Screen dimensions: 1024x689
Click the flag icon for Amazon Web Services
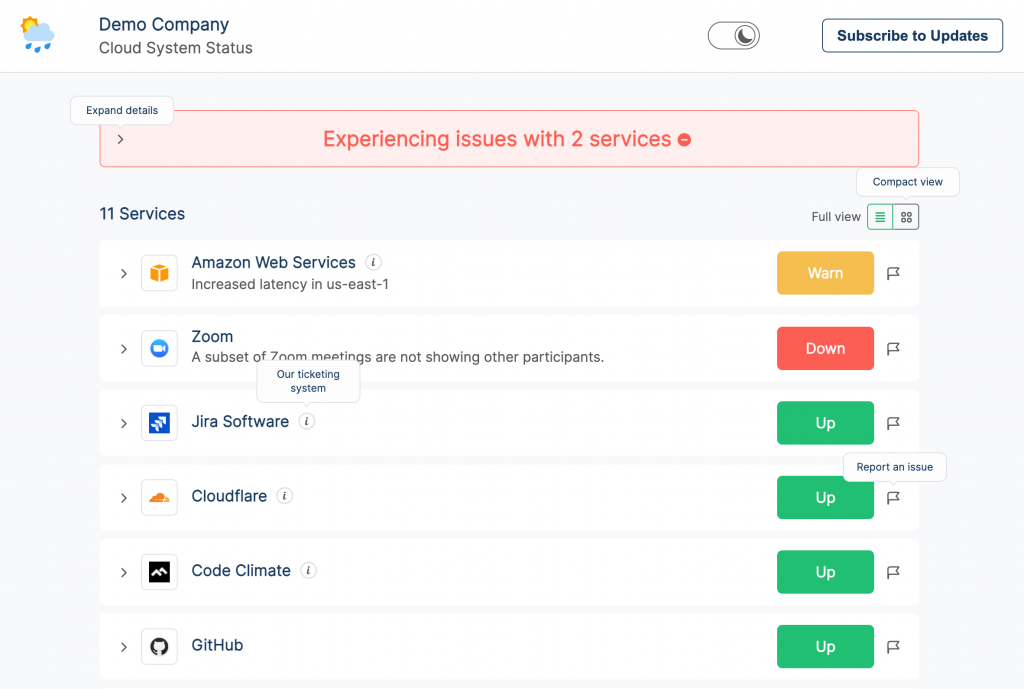click(893, 273)
